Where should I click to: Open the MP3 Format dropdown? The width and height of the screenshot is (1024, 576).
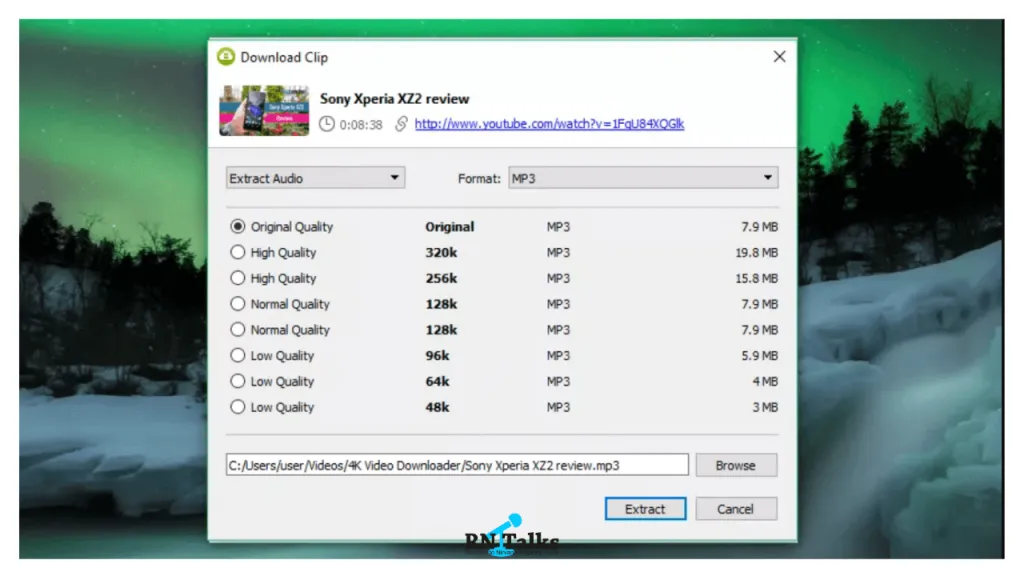click(x=643, y=178)
